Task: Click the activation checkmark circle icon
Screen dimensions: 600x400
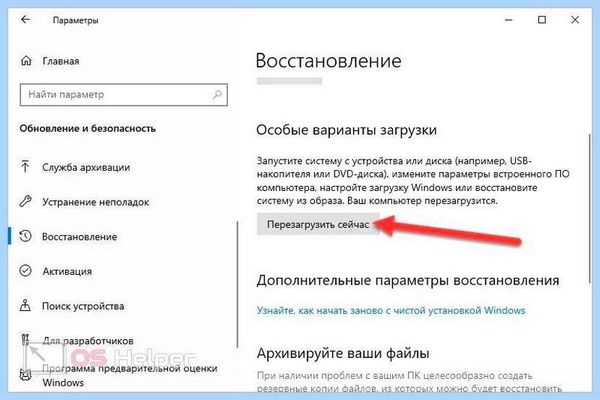Action: (26, 271)
